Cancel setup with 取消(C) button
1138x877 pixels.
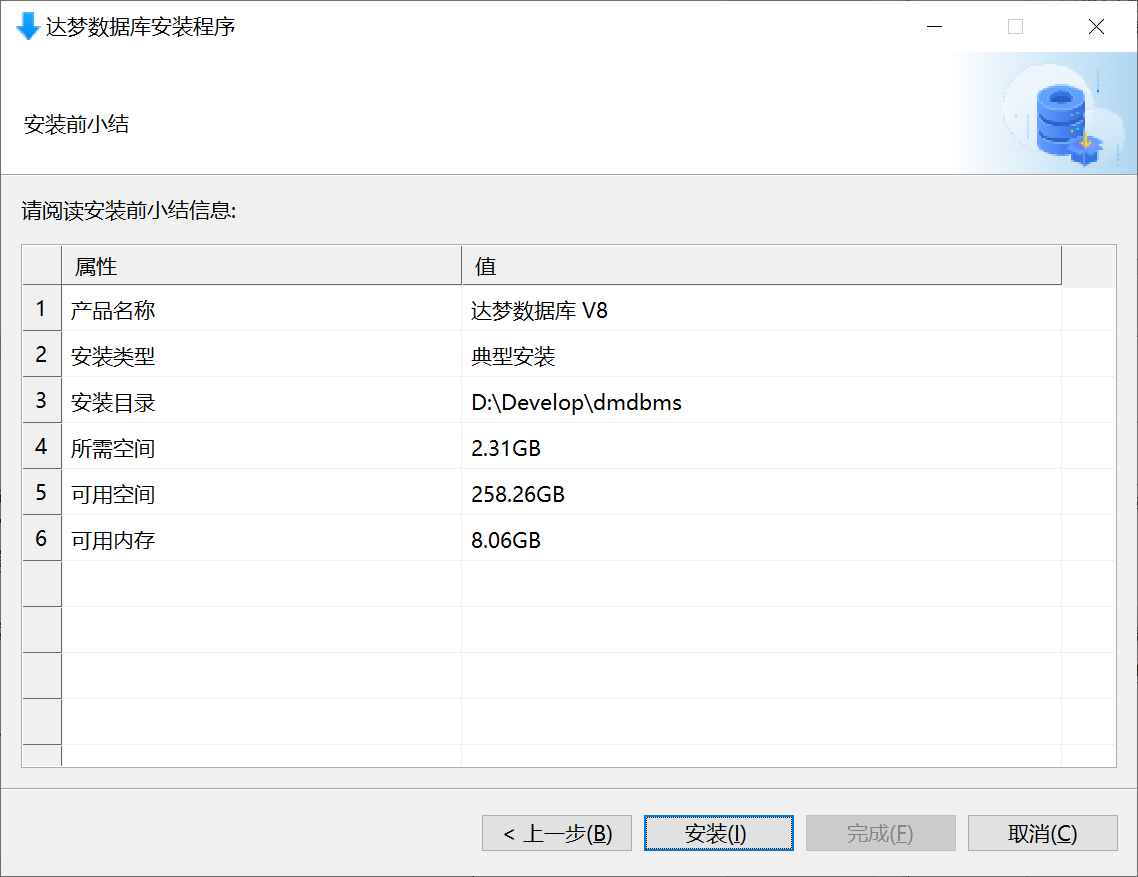pos(1042,833)
